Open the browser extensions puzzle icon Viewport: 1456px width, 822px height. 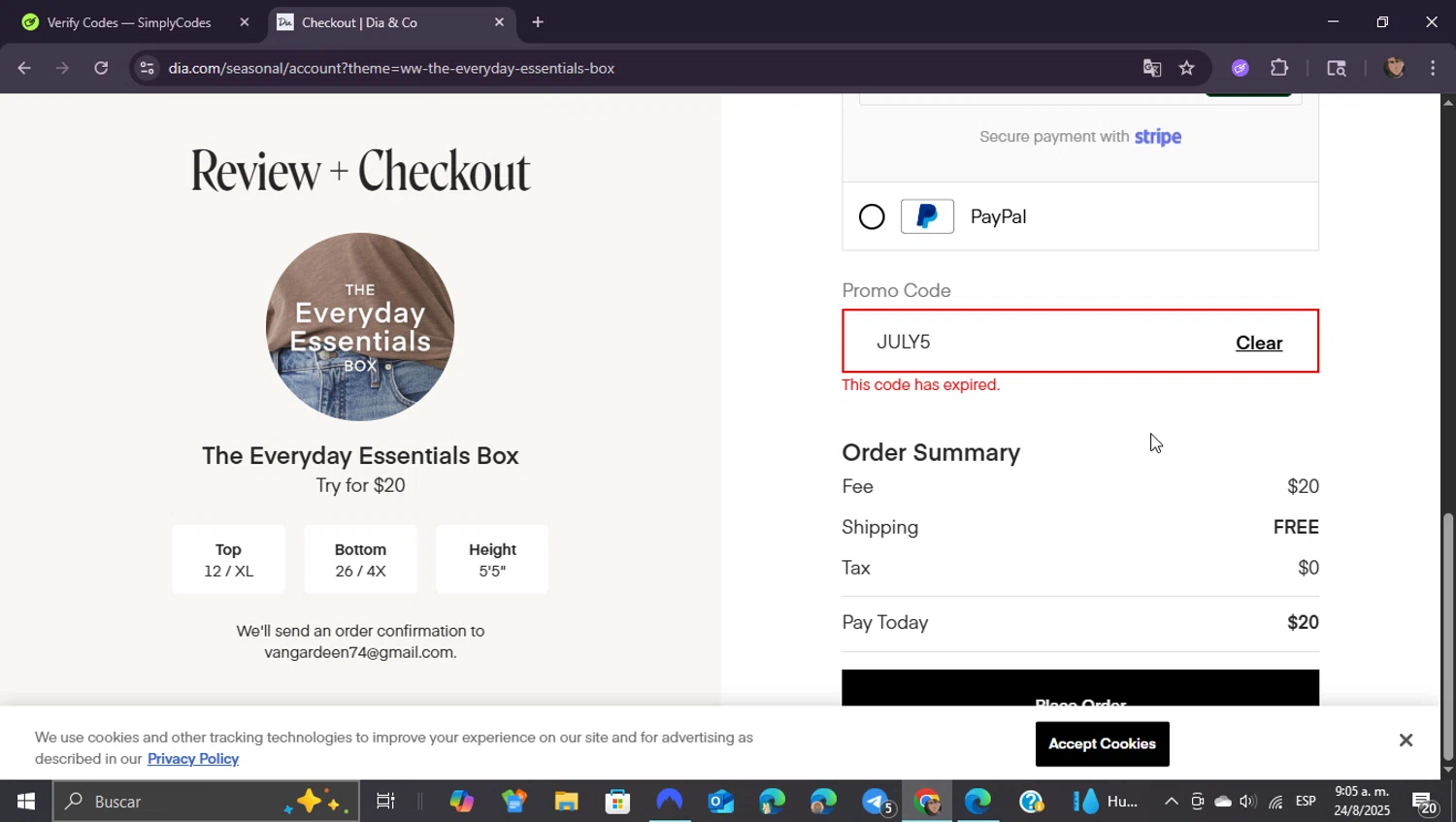pyautogui.click(x=1279, y=68)
